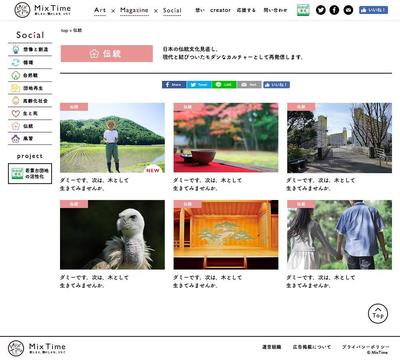Click the 'top' breadcrumb link

(64, 30)
